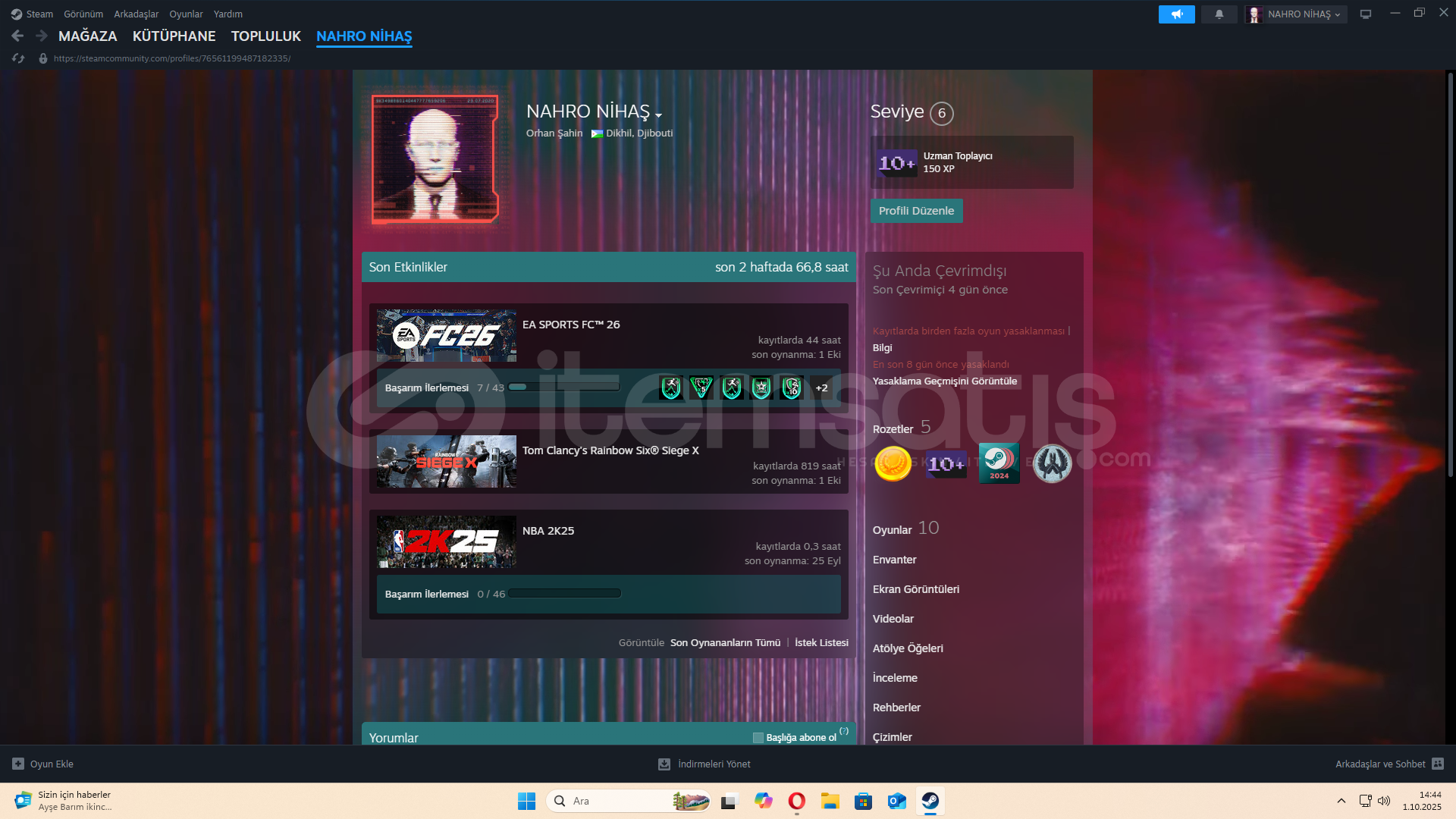
Task: Click the Rainbow Six Siege X thumbnail
Action: tap(446, 461)
